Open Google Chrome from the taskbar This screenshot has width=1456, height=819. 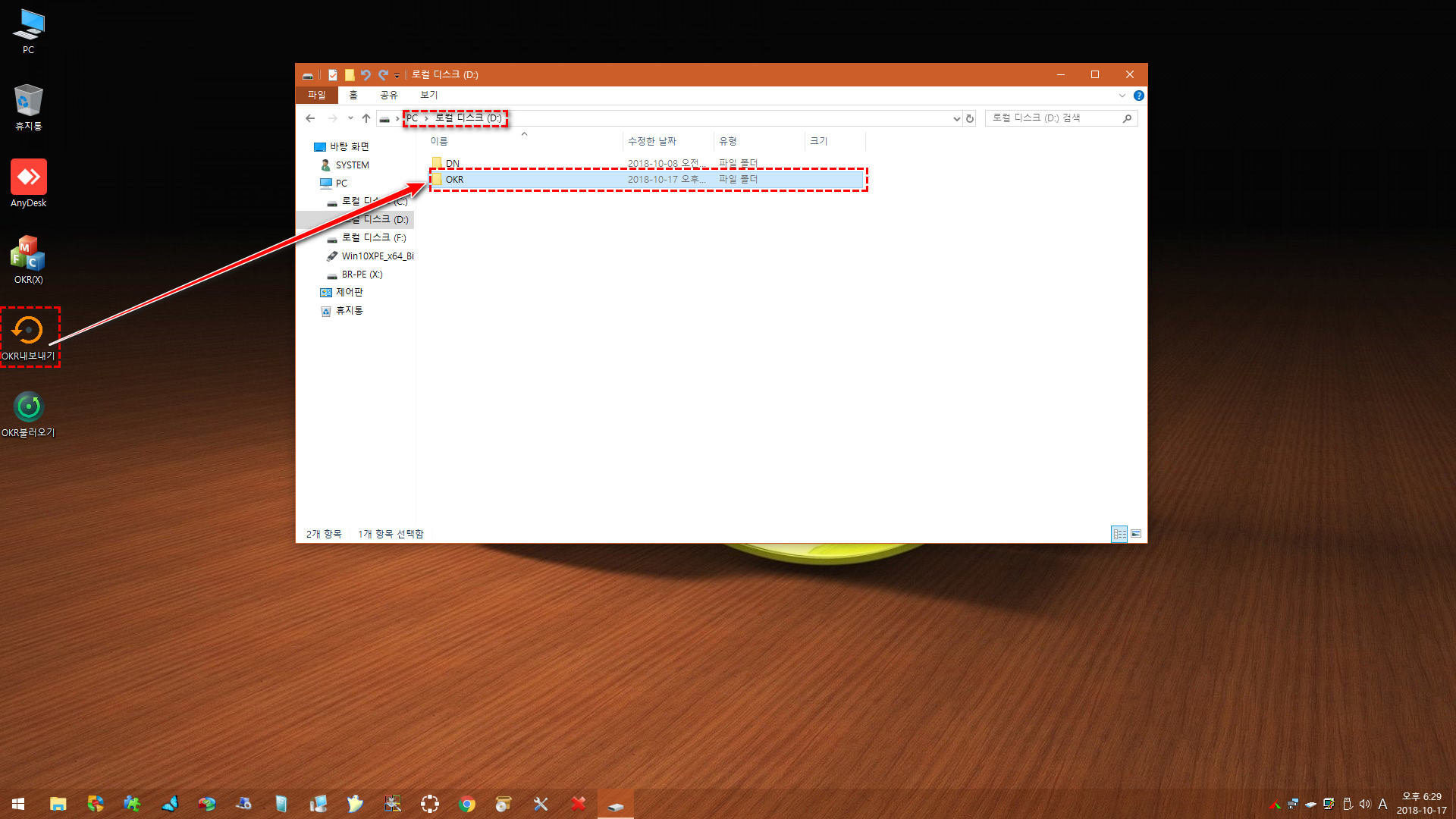466,804
